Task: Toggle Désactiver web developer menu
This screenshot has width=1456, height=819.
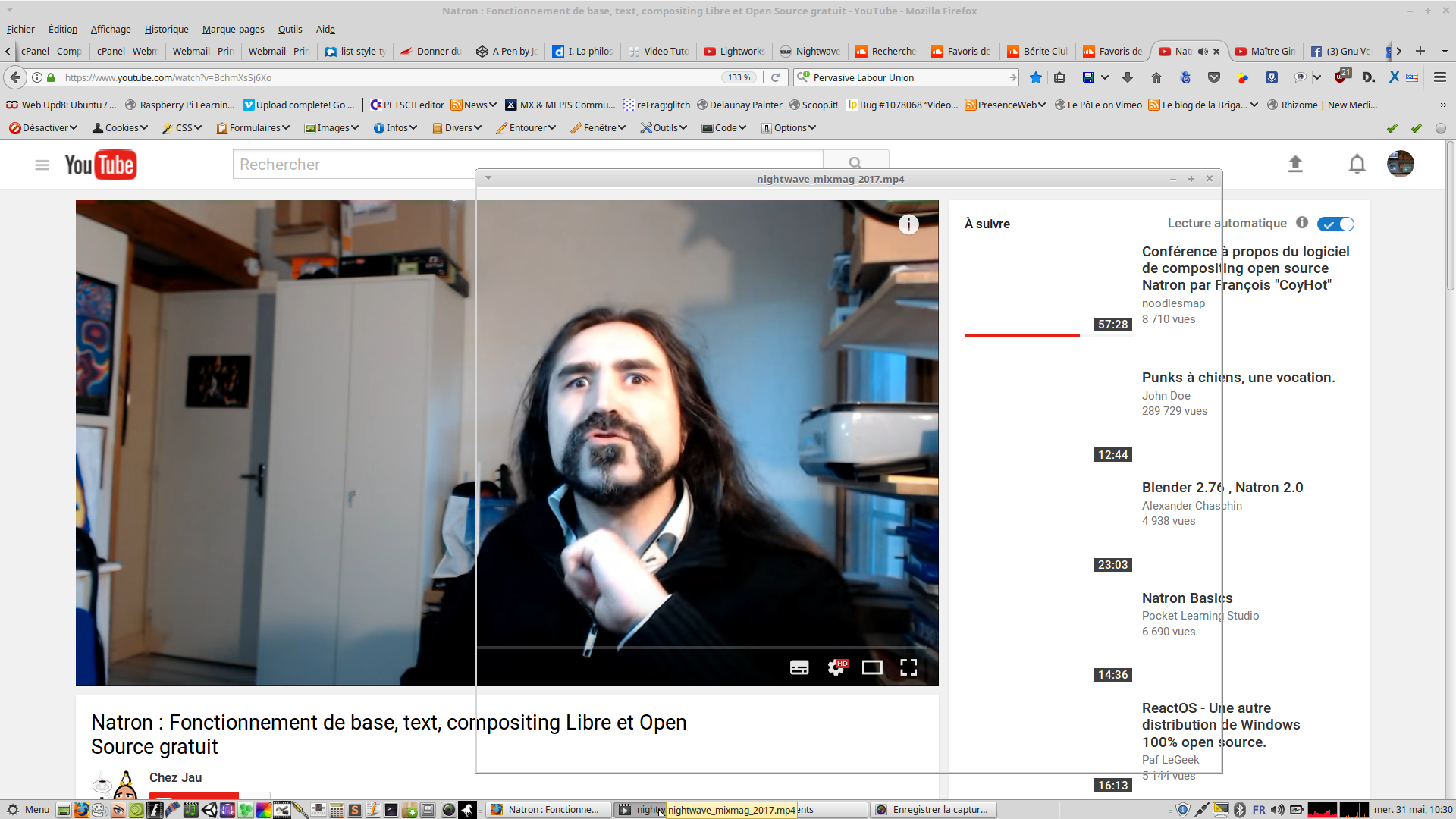Action: 43,128
